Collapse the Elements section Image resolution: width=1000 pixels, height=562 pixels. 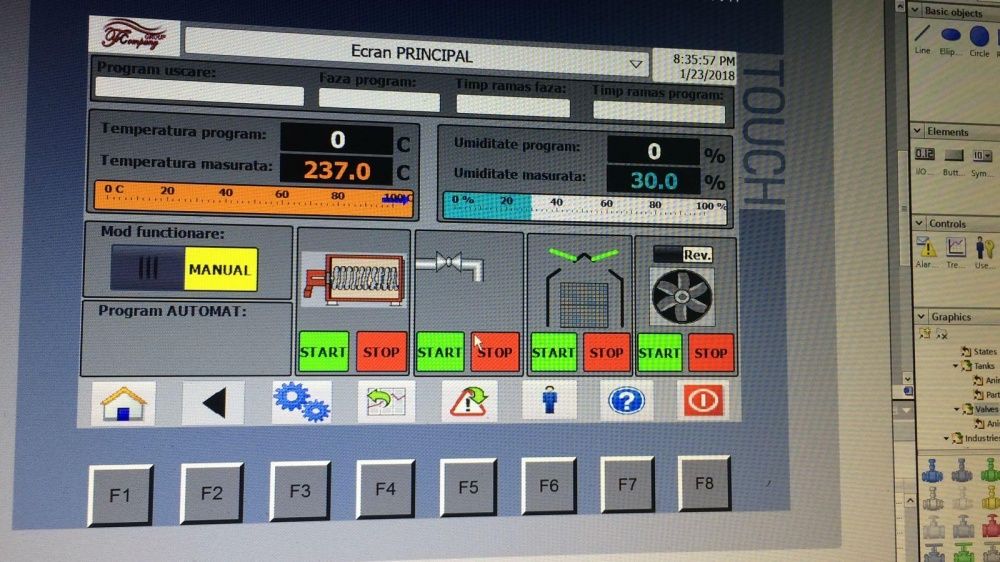[918, 131]
